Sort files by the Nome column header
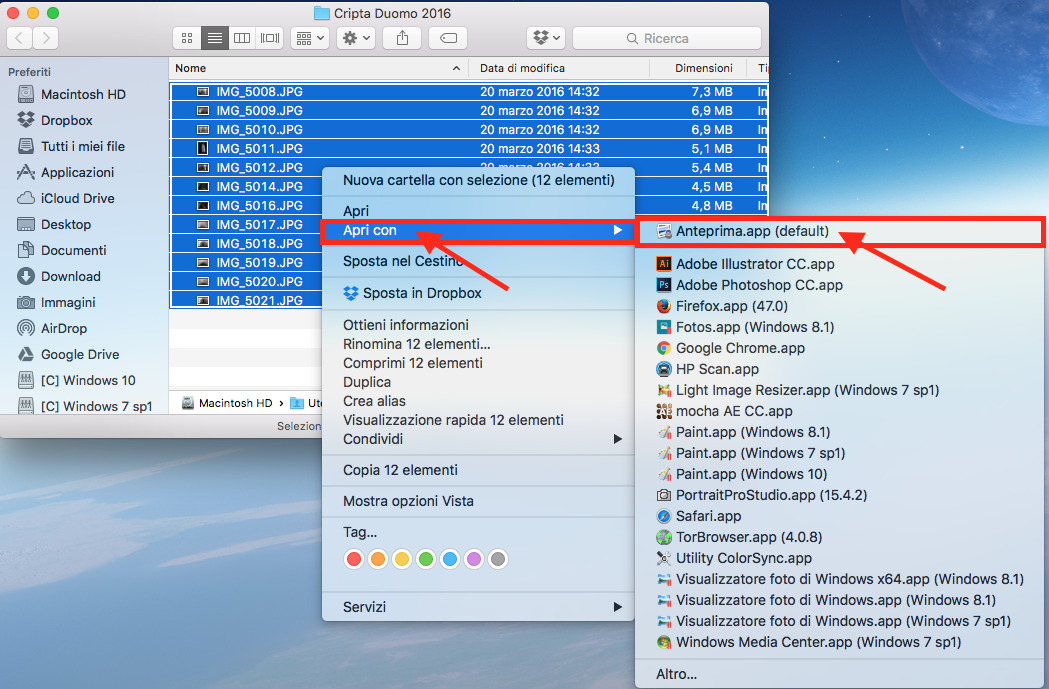Screen dimensions: 1049x689 [x=318, y=68]
